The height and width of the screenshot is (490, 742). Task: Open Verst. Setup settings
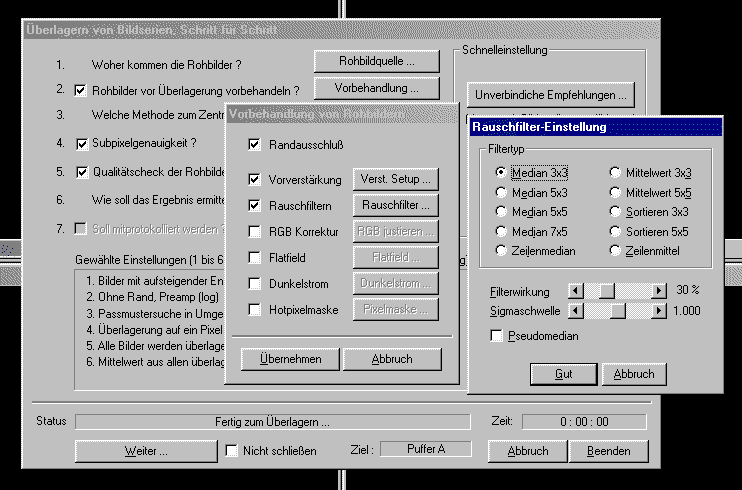coord(395,180)
